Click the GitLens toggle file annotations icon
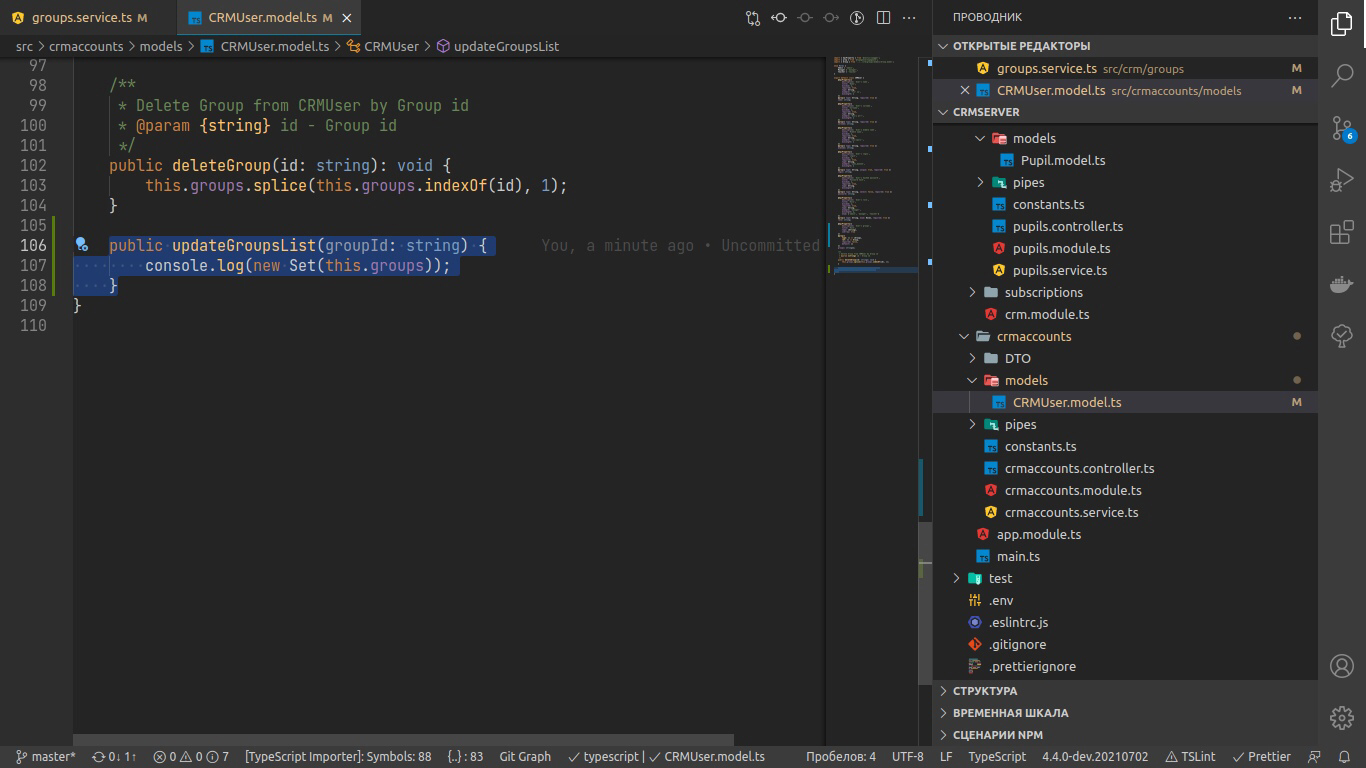This screenshot has height=768, width=1366. click(x=857, y=17)
